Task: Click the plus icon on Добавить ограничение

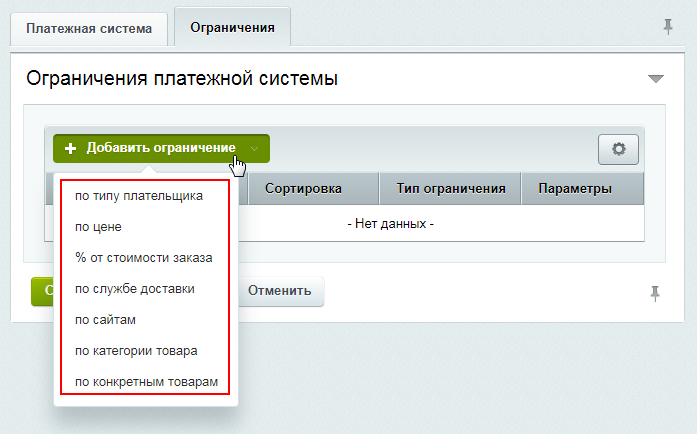Action: coord(70,149)
